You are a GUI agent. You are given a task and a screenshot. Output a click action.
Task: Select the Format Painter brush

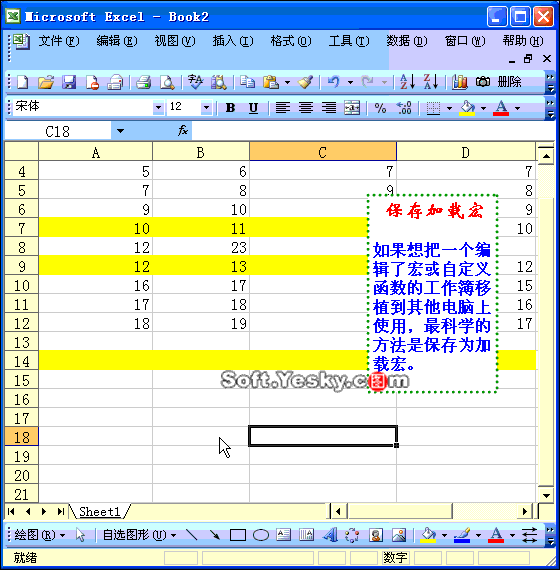305,82
